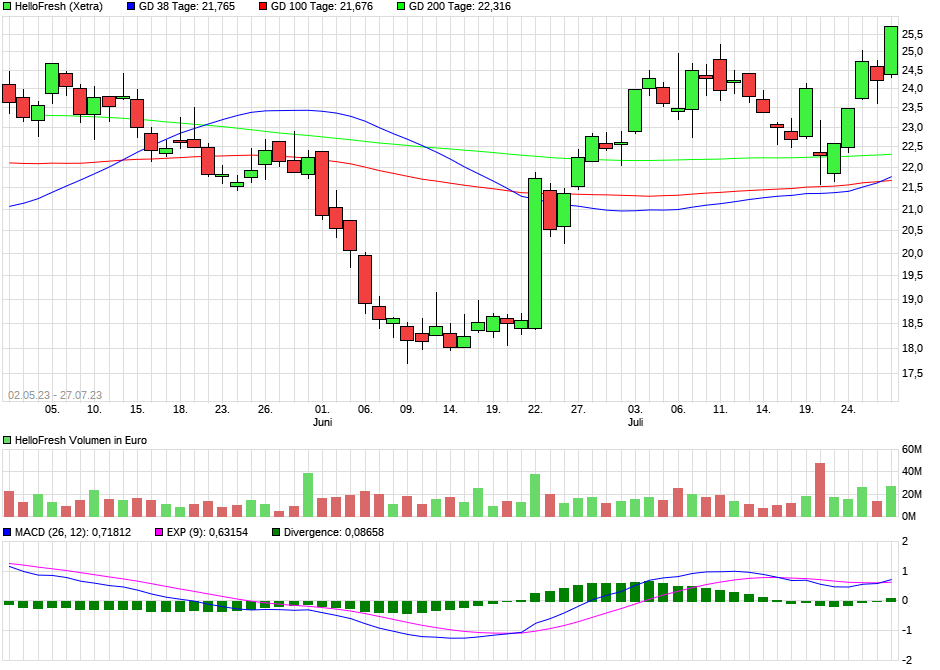Click the HelloFresh (Xetra) green legend swatch
This screenshot has width=940, height=670.
point(7,7)
